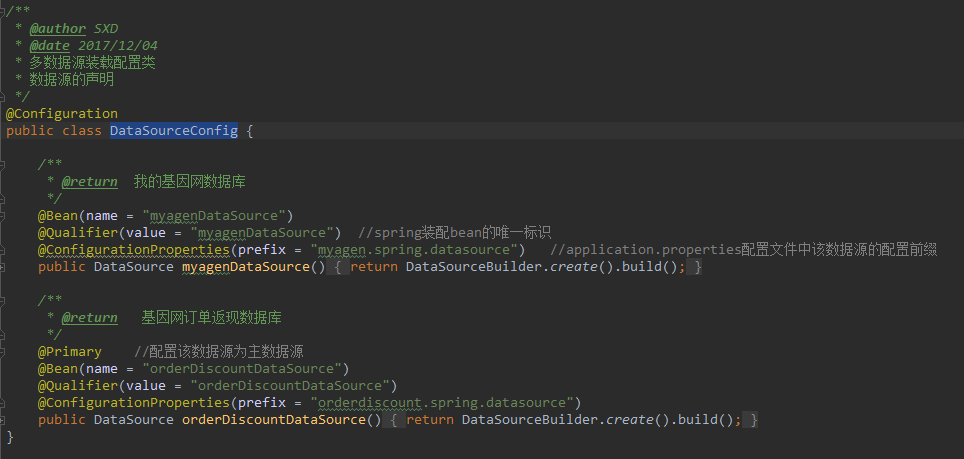Click the @Primary annotation

point(70,352)
